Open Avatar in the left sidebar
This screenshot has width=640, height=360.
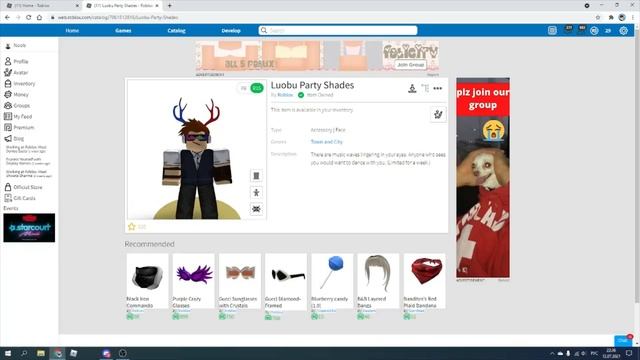coord(16,72)
